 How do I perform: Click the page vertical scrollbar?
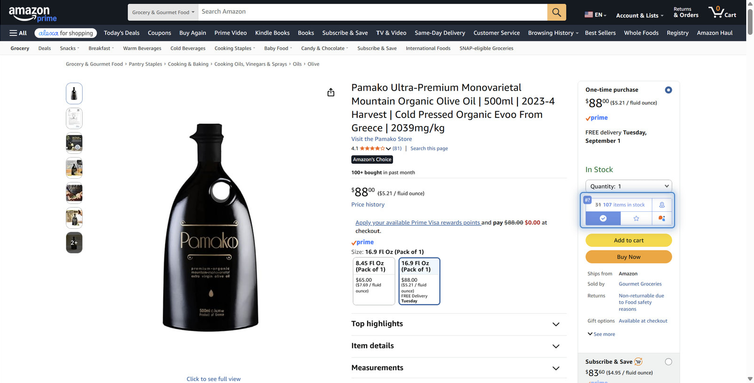point(750,192)
